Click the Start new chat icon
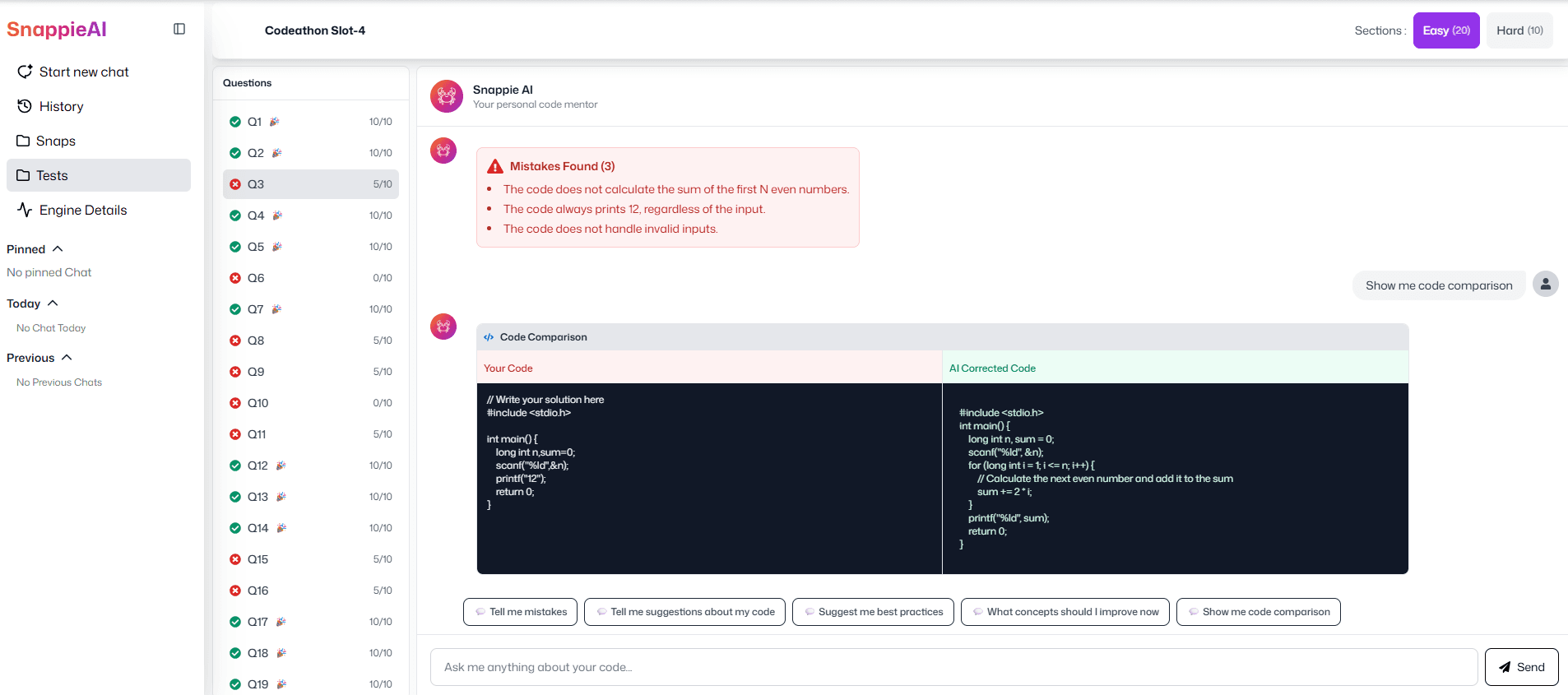The height and width of the screenshot is (695, 1568). point(26,72)
